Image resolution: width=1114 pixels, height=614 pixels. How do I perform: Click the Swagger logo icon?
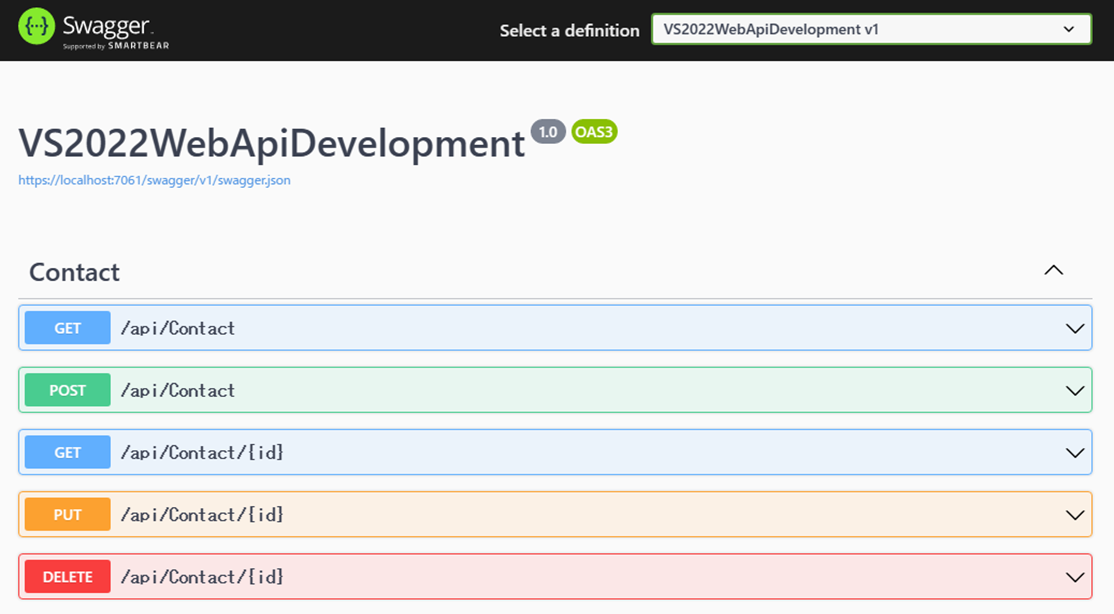pyautogui.click(x=35, y=25)
